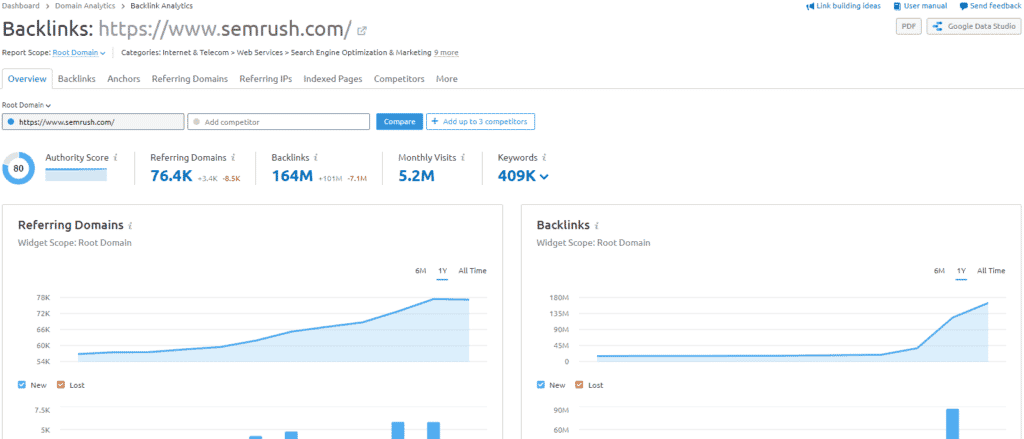Open the Referring IPs tab
The height and width of the screenshot is (439, 1024).
266,78
